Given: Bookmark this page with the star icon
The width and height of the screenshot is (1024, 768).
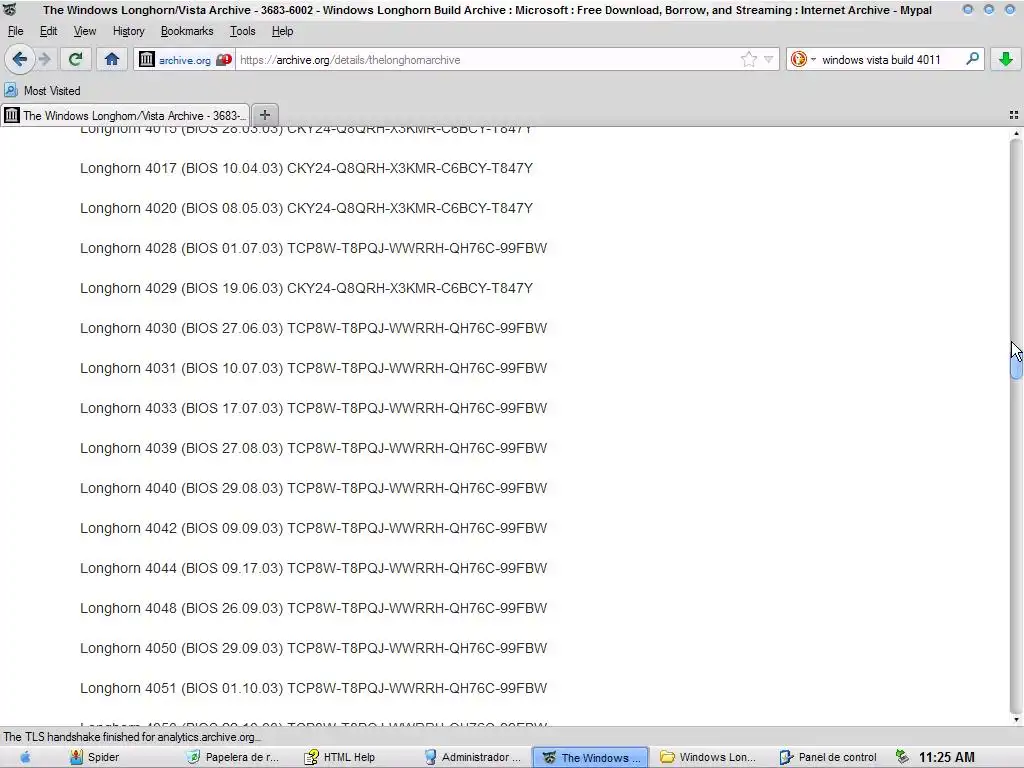Looking at the screenshot, I should 748,59.
